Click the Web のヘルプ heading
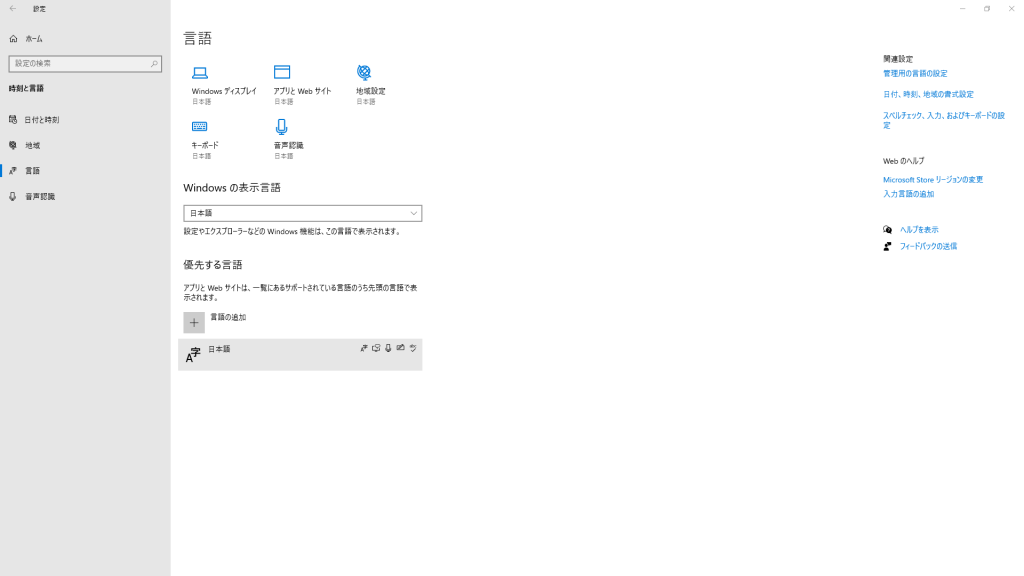 pos(903,161)
